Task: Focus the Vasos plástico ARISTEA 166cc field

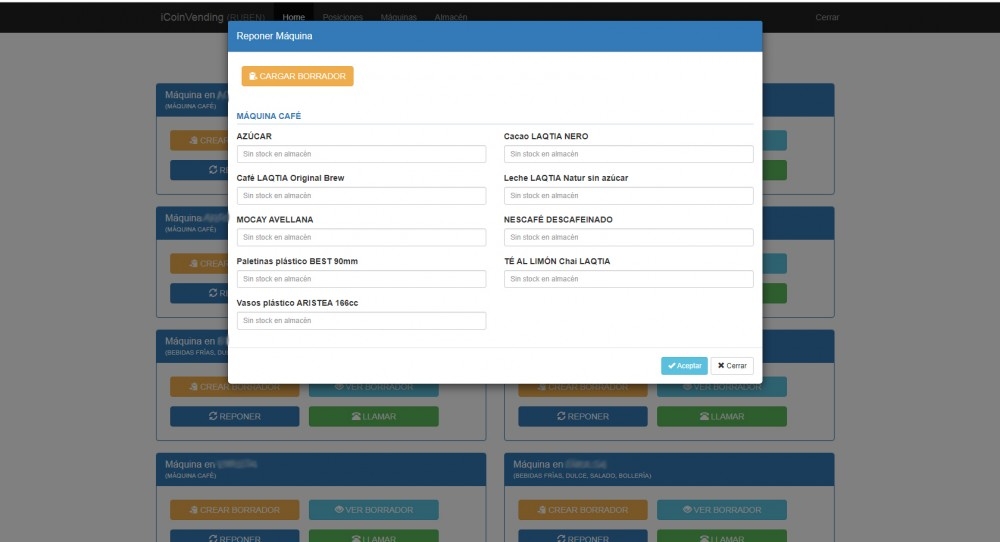Action: [361, 321]
